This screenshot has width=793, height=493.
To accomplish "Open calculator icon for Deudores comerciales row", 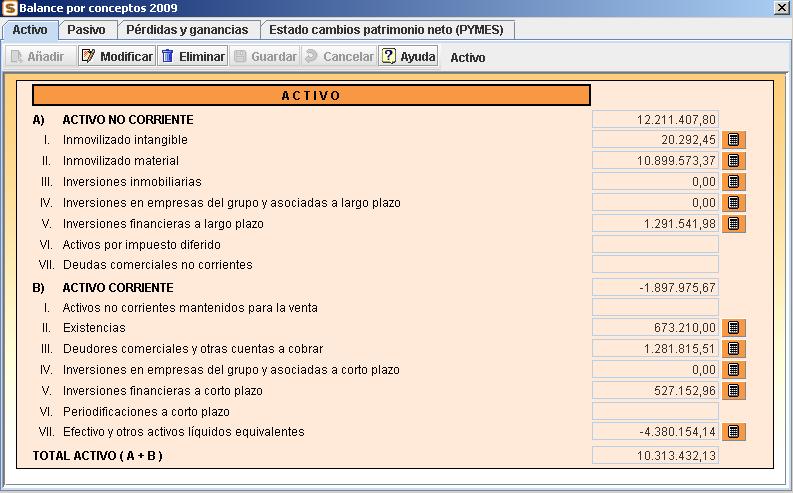I will pos(734,349).
